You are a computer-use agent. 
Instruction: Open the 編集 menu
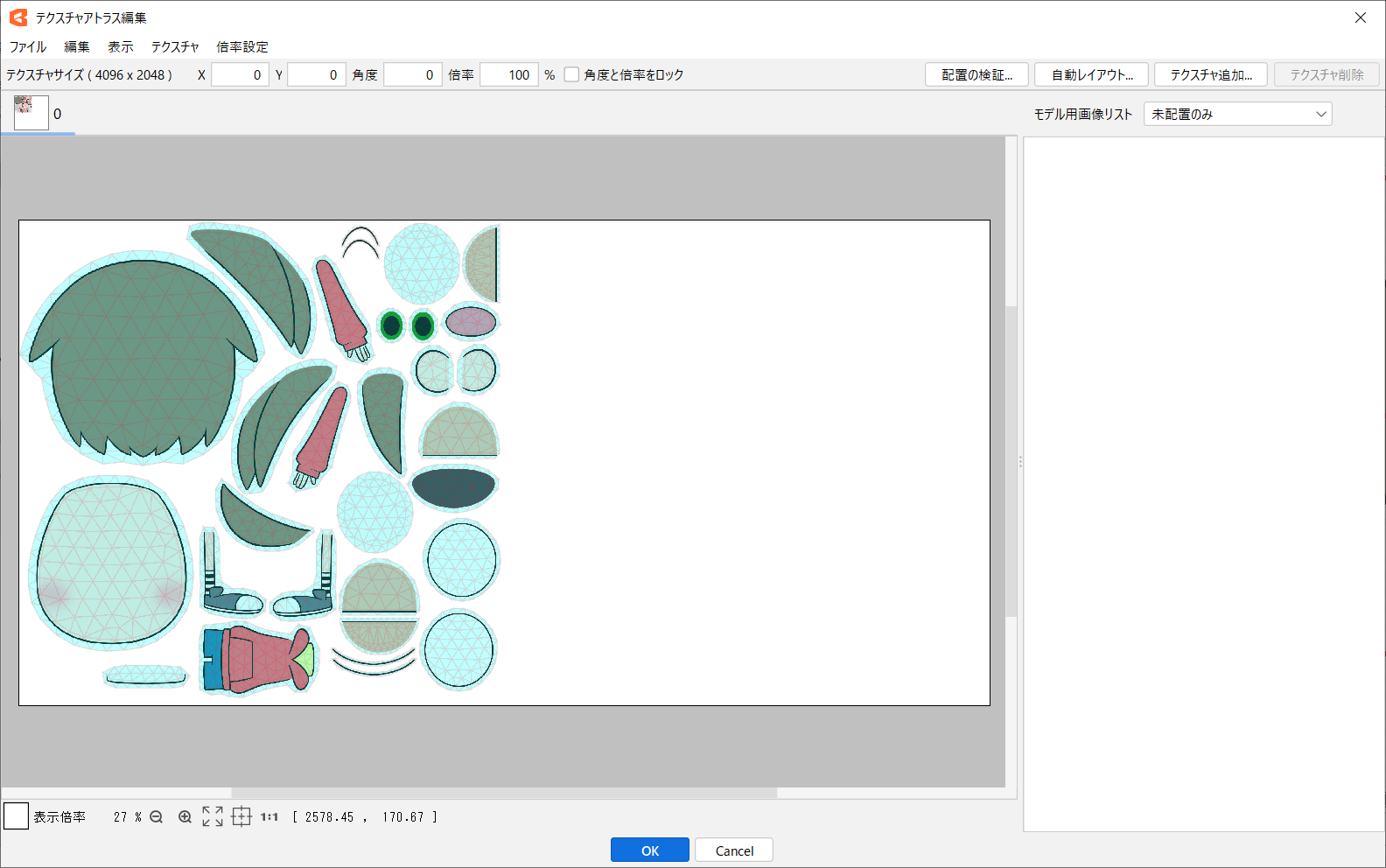(x=77, y=47)
